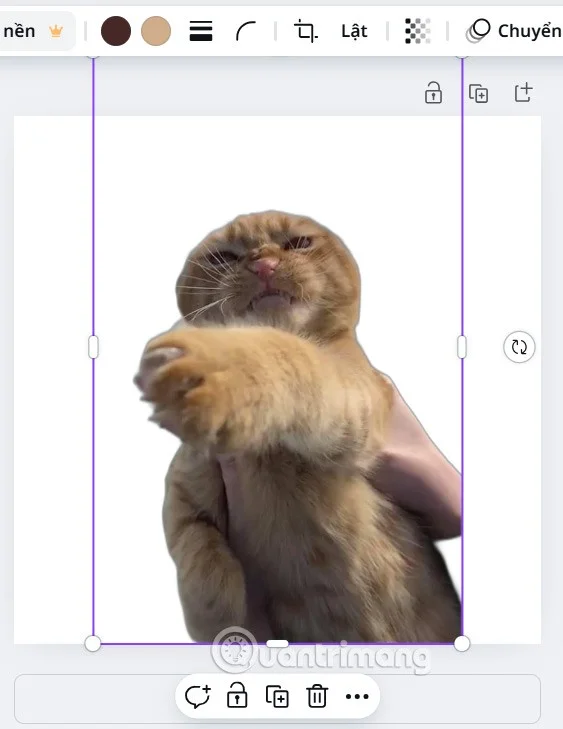Lock the page with top padlock icon
563x729 pixels.
pos(433,93)
